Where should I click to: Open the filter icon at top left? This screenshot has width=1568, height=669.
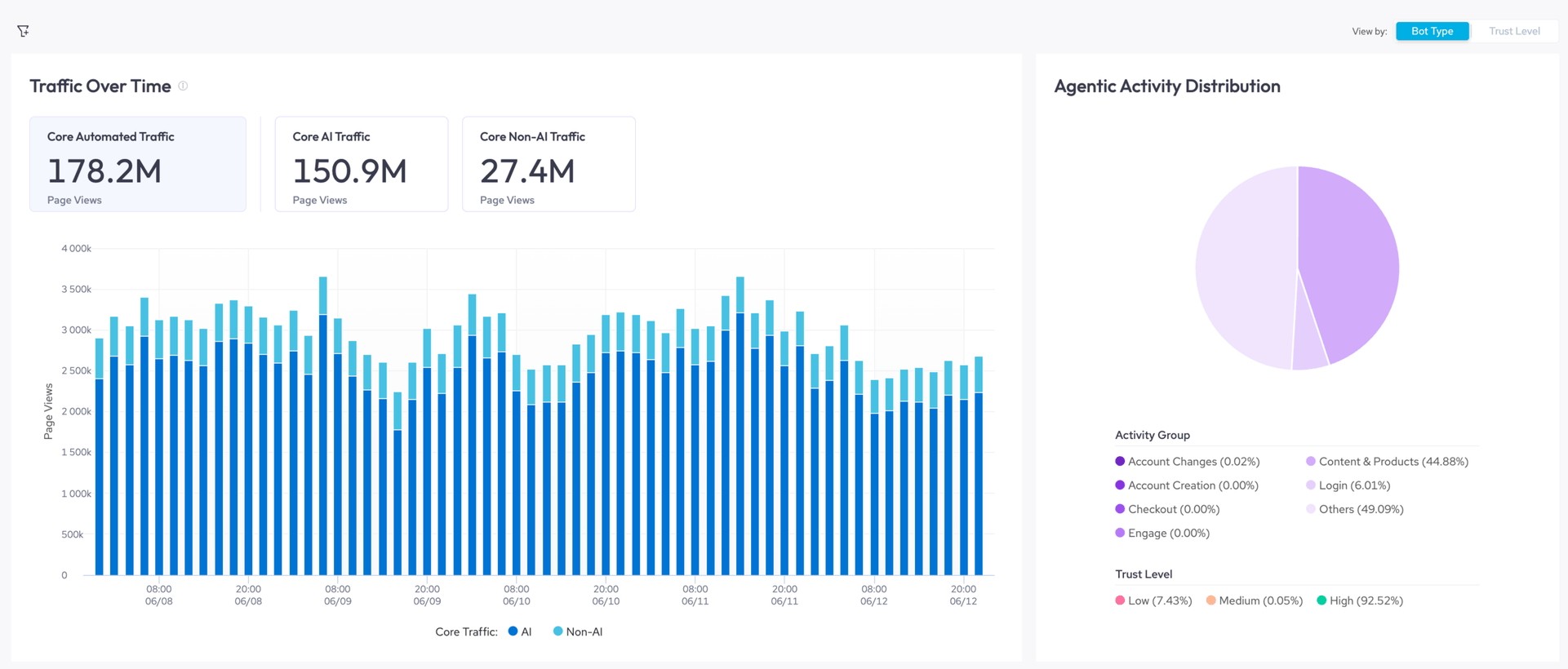[23, 31]
